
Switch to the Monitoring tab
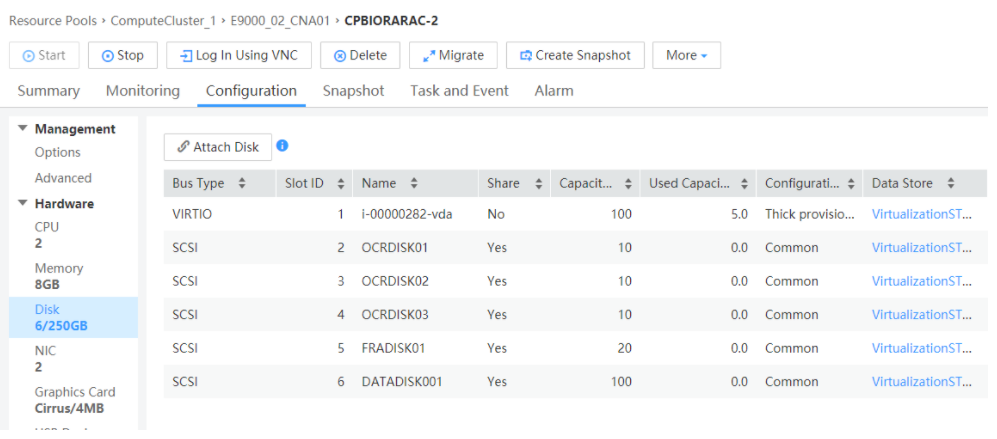point(143,91)
